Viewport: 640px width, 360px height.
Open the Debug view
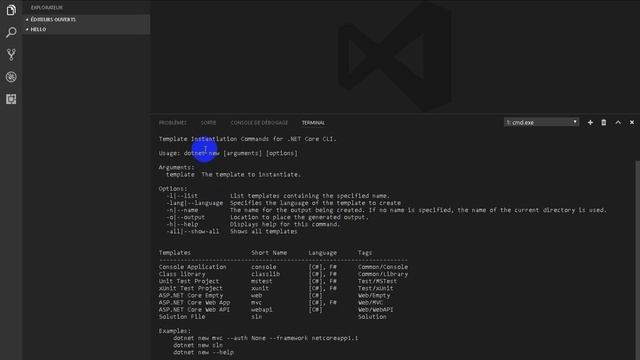tap(11, 77)
